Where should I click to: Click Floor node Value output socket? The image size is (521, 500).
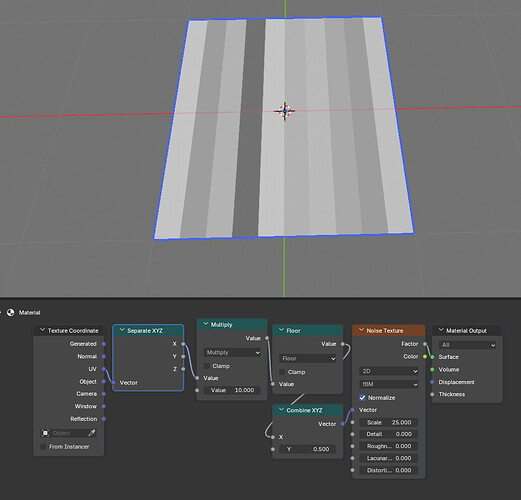(x=343, y=344)
